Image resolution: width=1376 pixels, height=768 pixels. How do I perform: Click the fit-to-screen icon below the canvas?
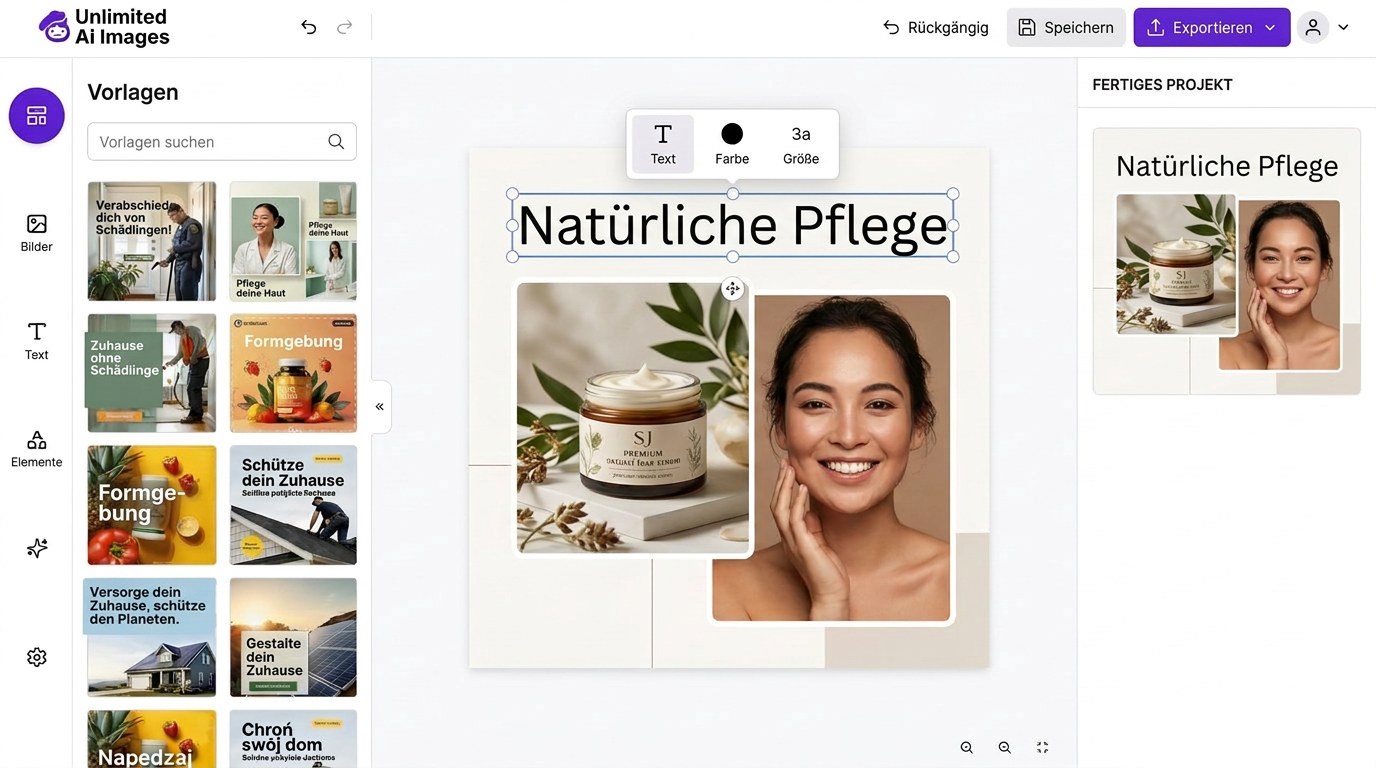pyautogui.click(x=1043, y=747)
